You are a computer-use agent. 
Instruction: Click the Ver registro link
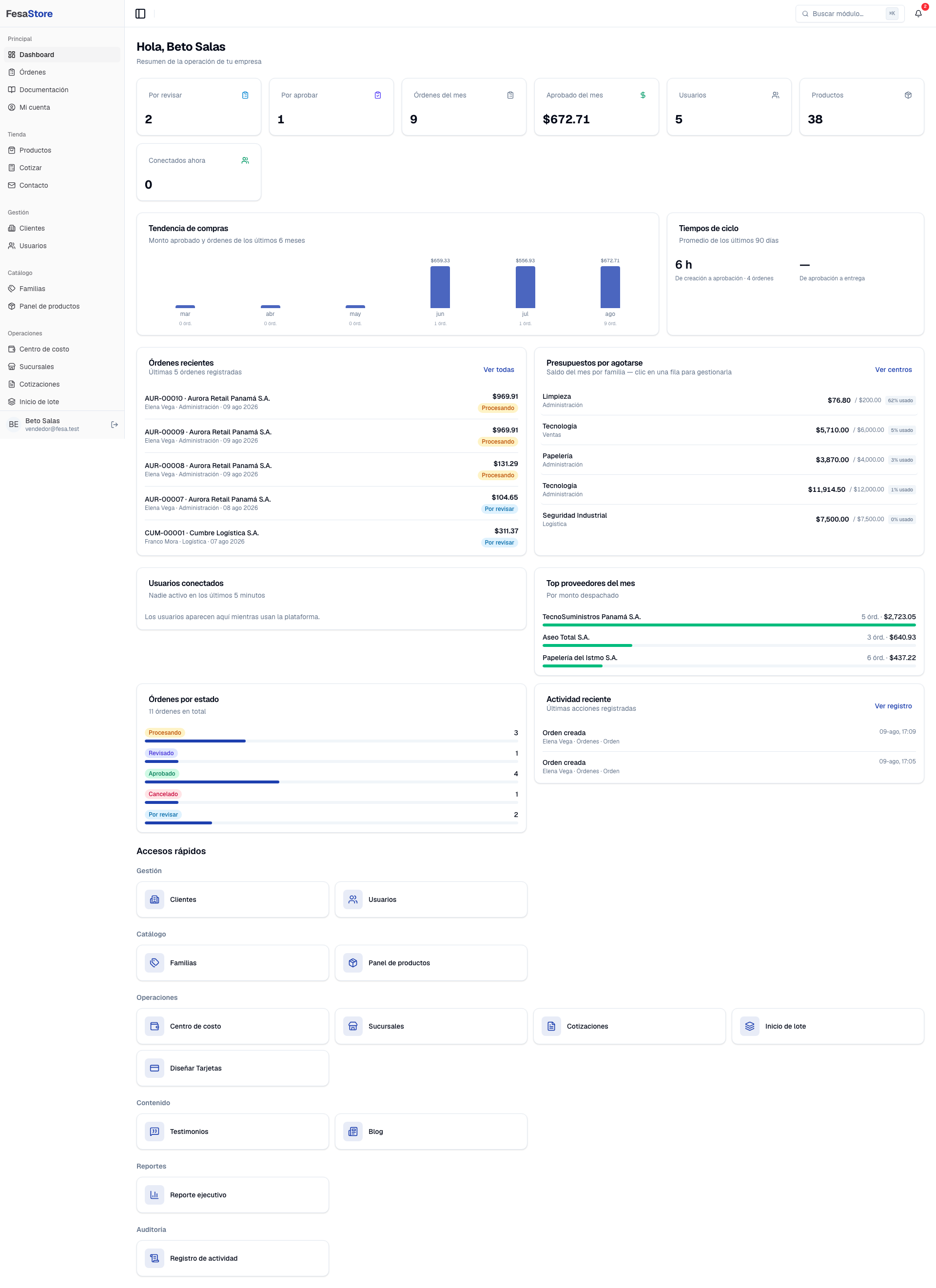click(893, 705)
